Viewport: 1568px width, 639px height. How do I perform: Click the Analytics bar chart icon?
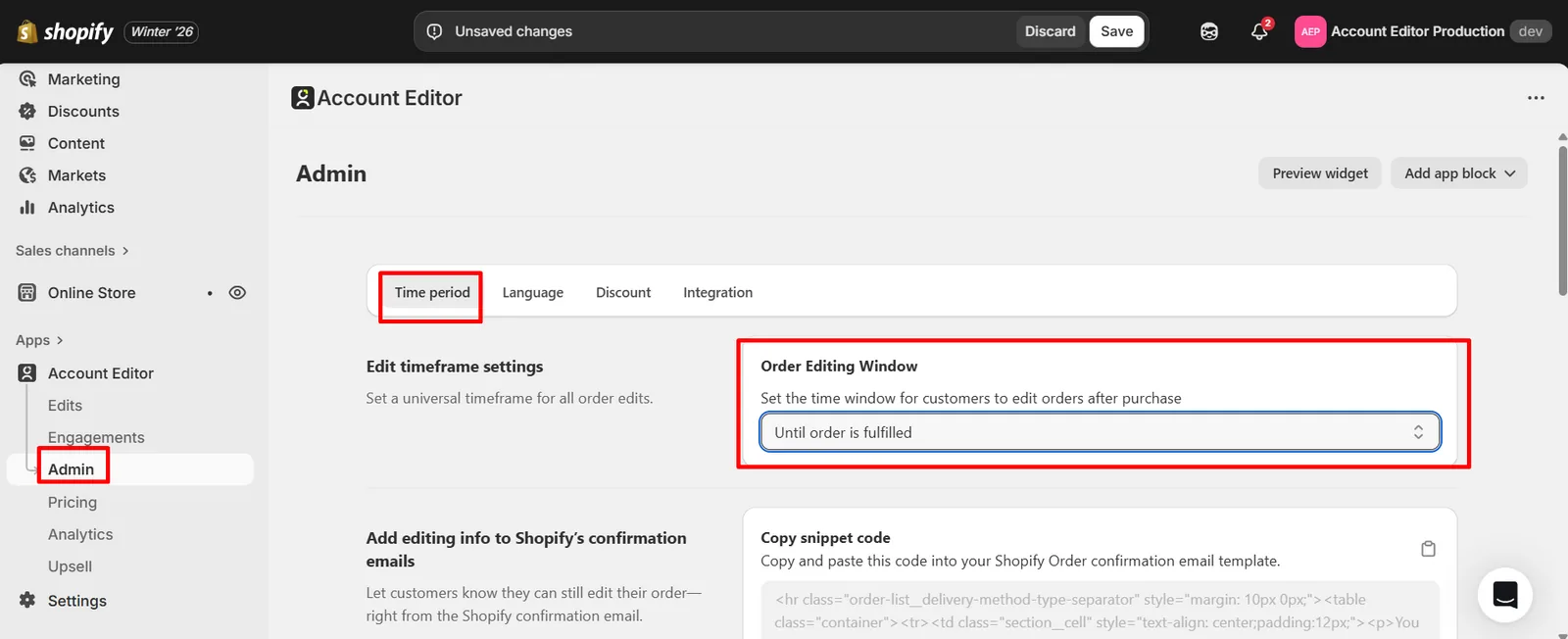27,208
